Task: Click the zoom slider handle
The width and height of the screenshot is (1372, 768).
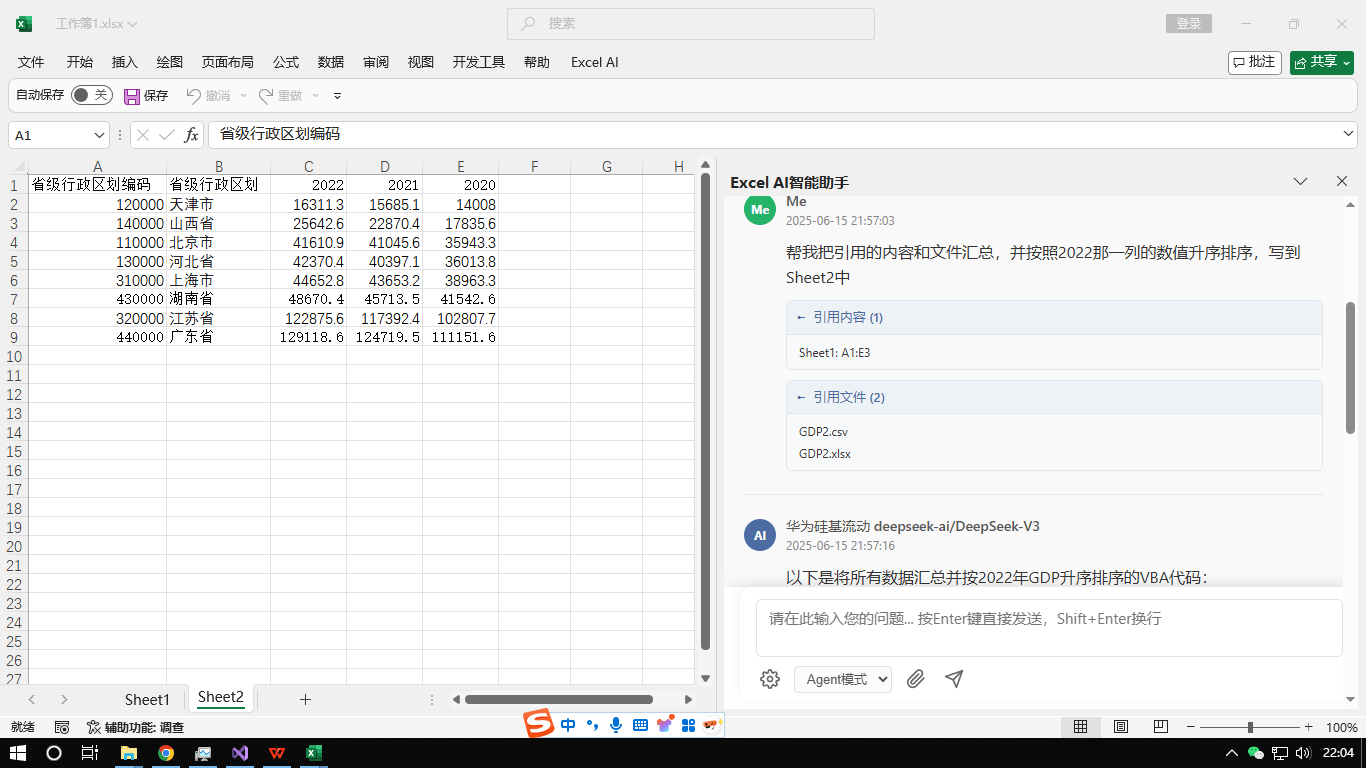Action: [x=1250, y=727]
